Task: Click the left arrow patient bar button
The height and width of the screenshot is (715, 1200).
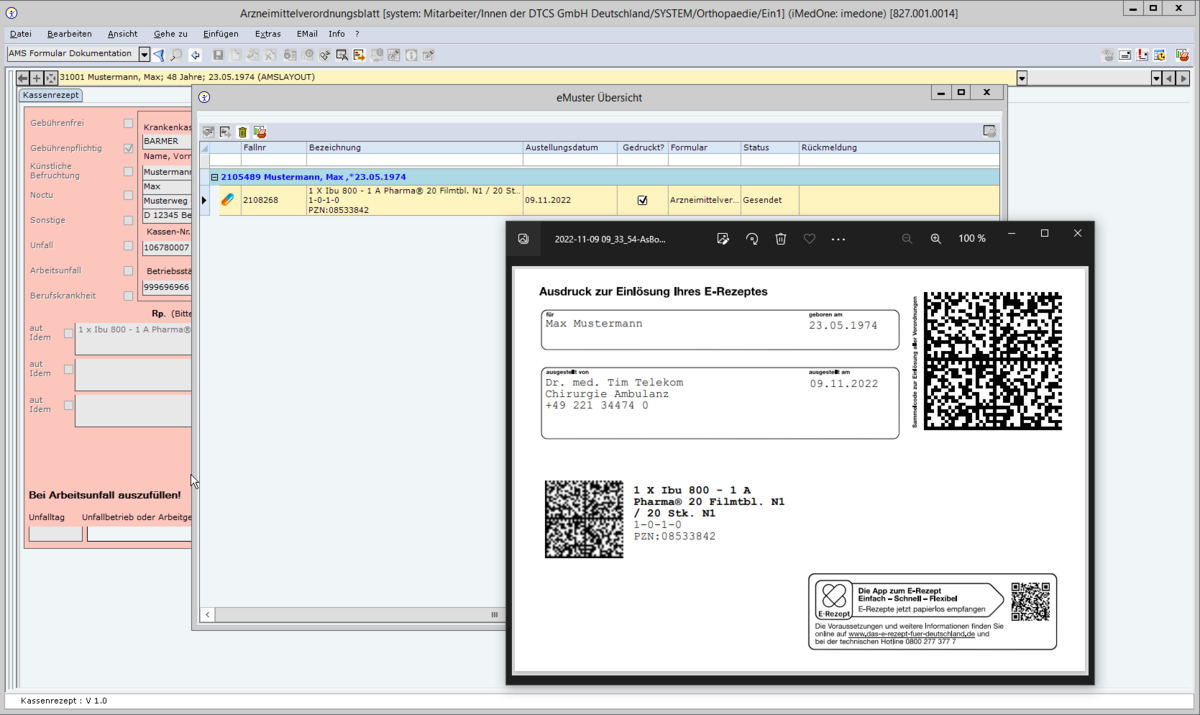Action: pyautogui.click(x=23, y=78)
